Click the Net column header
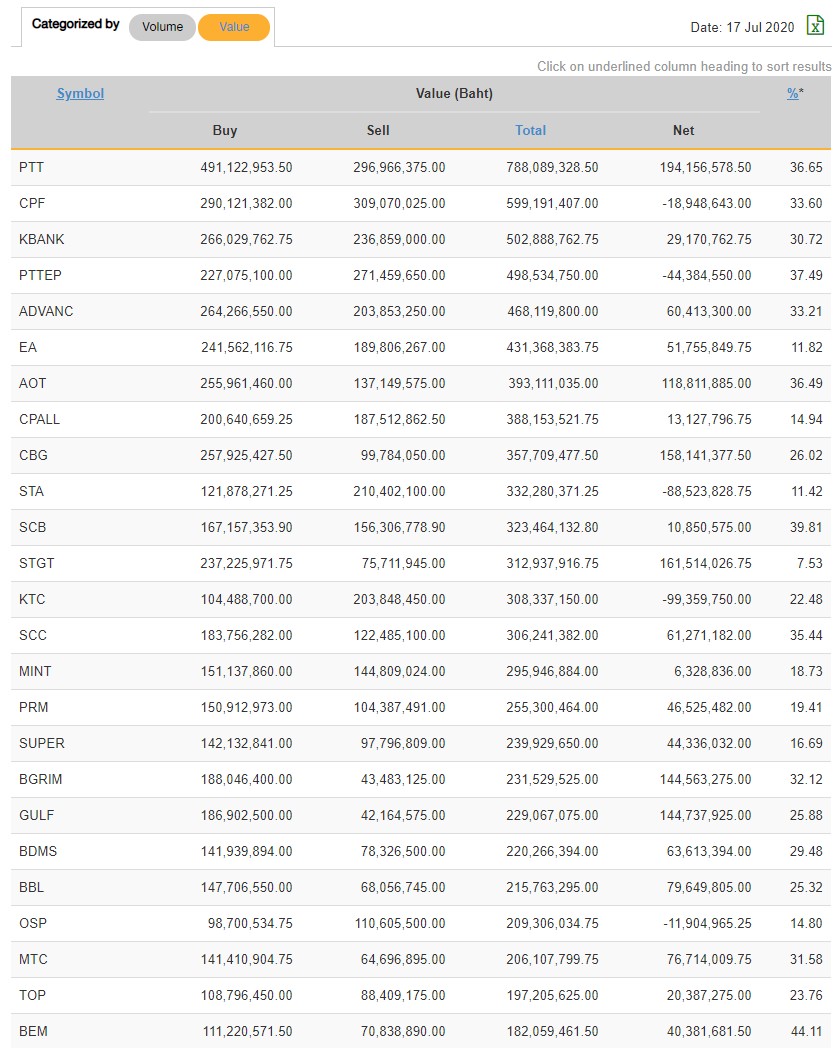This screenshot has width=839, height=1048. (x=684, y=130)
